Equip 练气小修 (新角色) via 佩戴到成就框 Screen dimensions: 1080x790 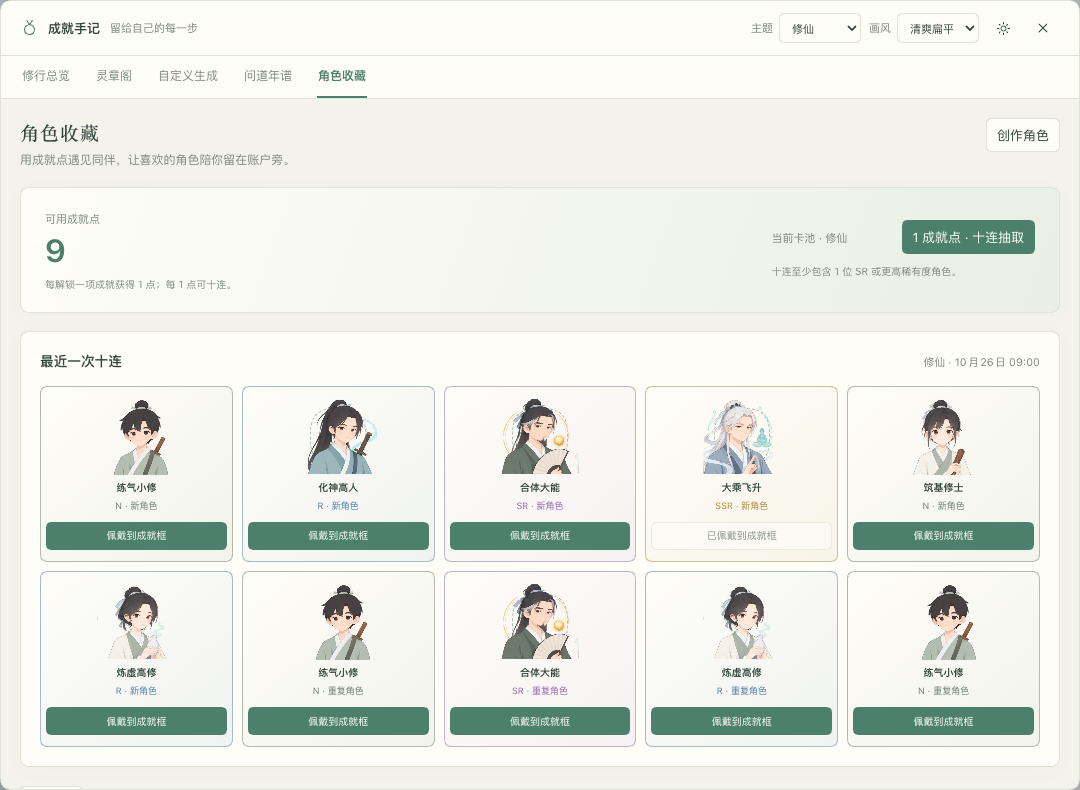(x=136, y=536)
